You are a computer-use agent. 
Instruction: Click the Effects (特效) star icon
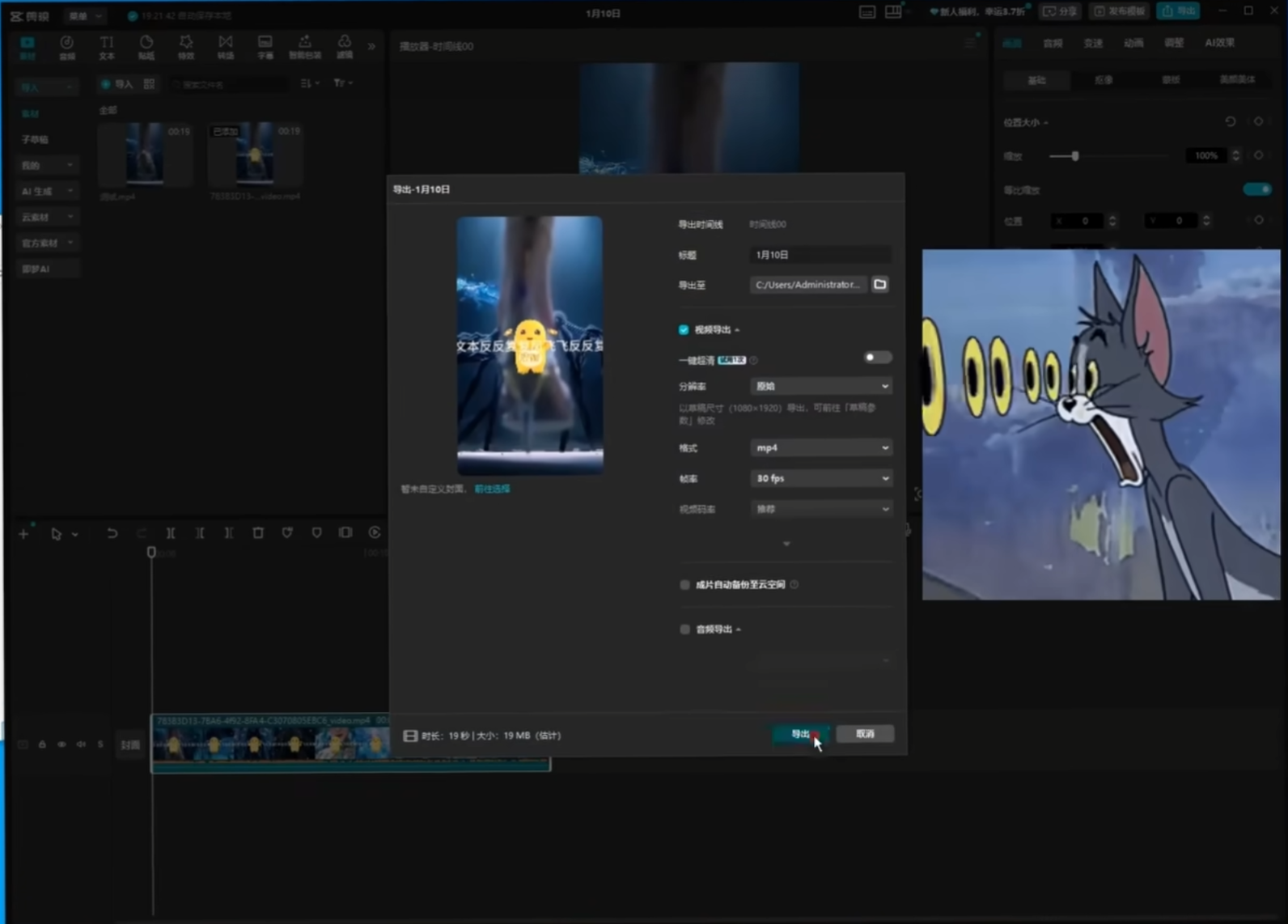pos(186,47)
